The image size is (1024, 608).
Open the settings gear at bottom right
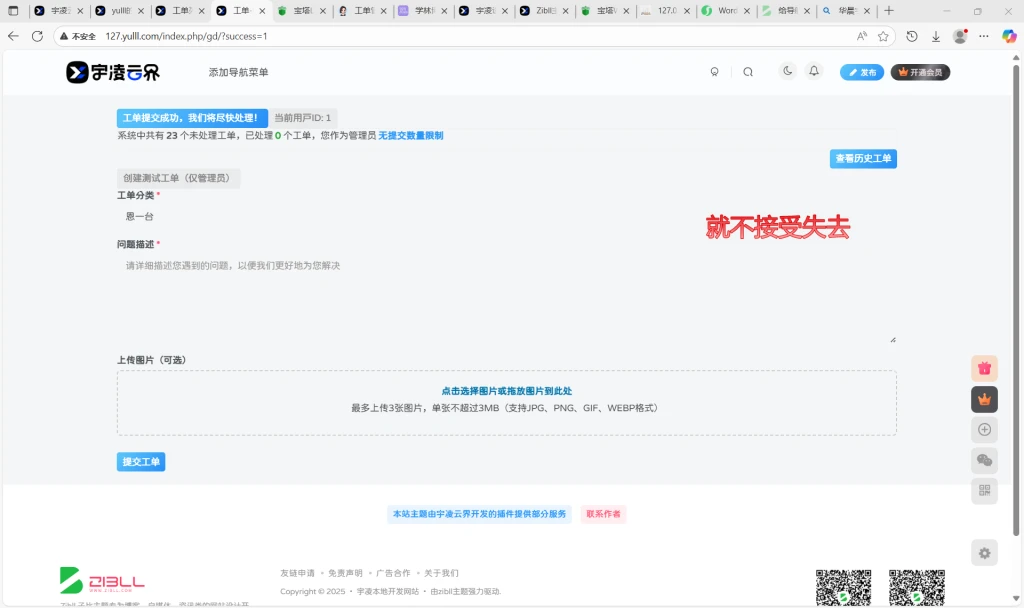point(984,552)
